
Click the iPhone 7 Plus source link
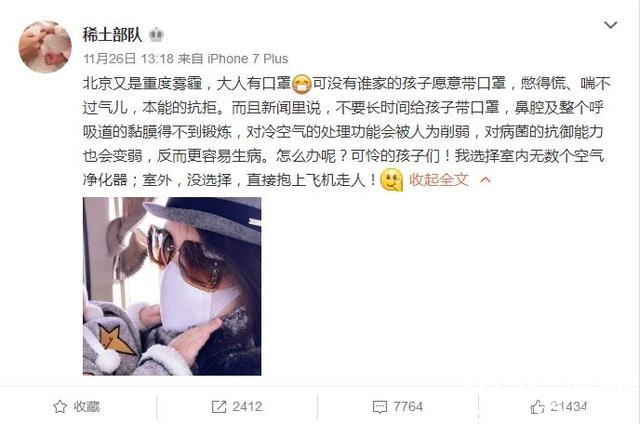click(x=248, y=59)
